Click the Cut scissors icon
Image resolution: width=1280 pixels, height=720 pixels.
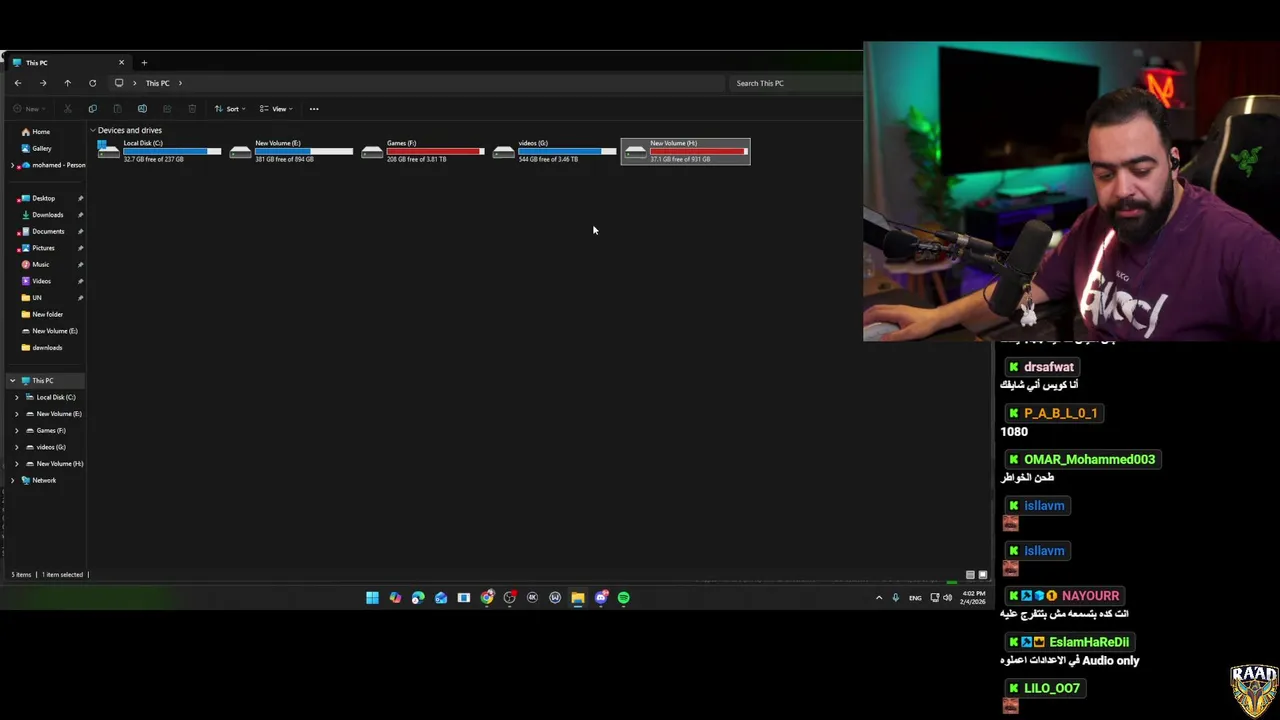67,109
